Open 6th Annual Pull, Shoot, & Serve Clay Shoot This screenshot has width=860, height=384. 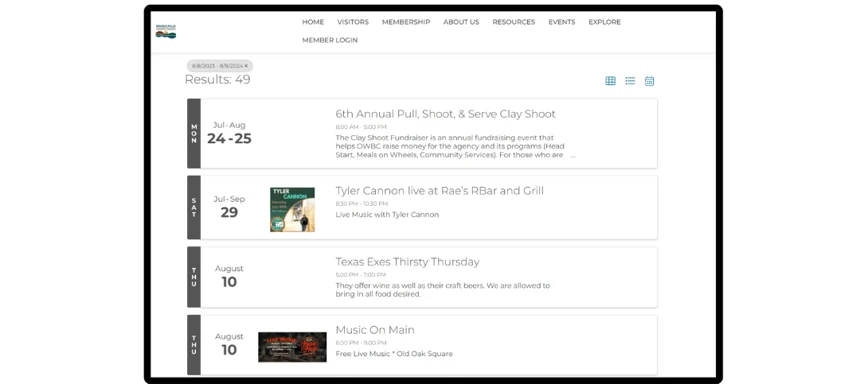point(445,114)
